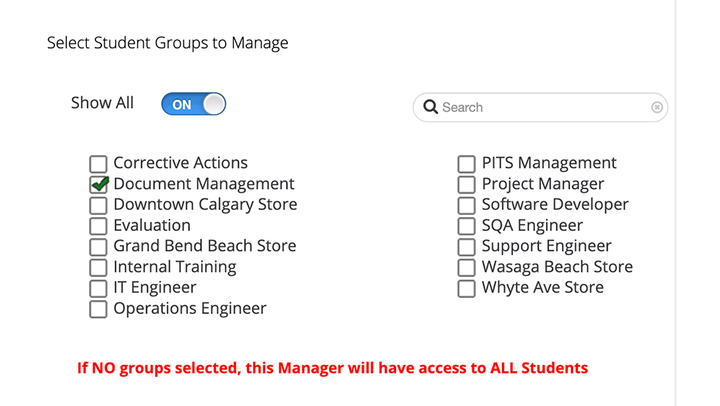The image size is (720, 406).
Task: Tick the Wasaga Beach Store checkbox
Action: (467, 267)
